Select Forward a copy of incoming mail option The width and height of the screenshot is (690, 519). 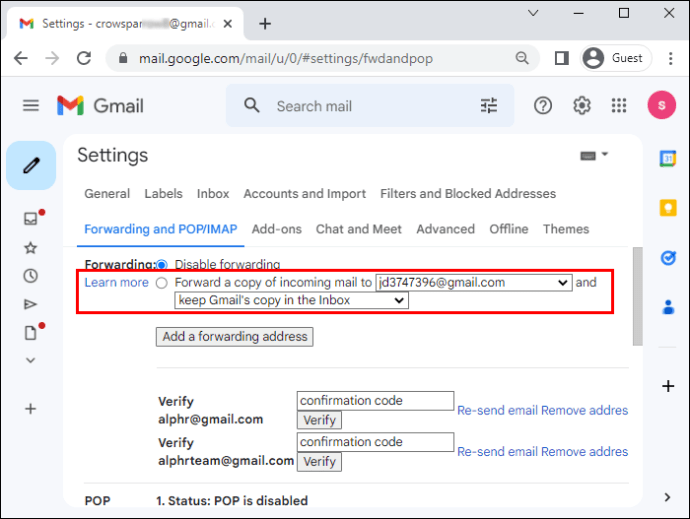coord(161,283)
